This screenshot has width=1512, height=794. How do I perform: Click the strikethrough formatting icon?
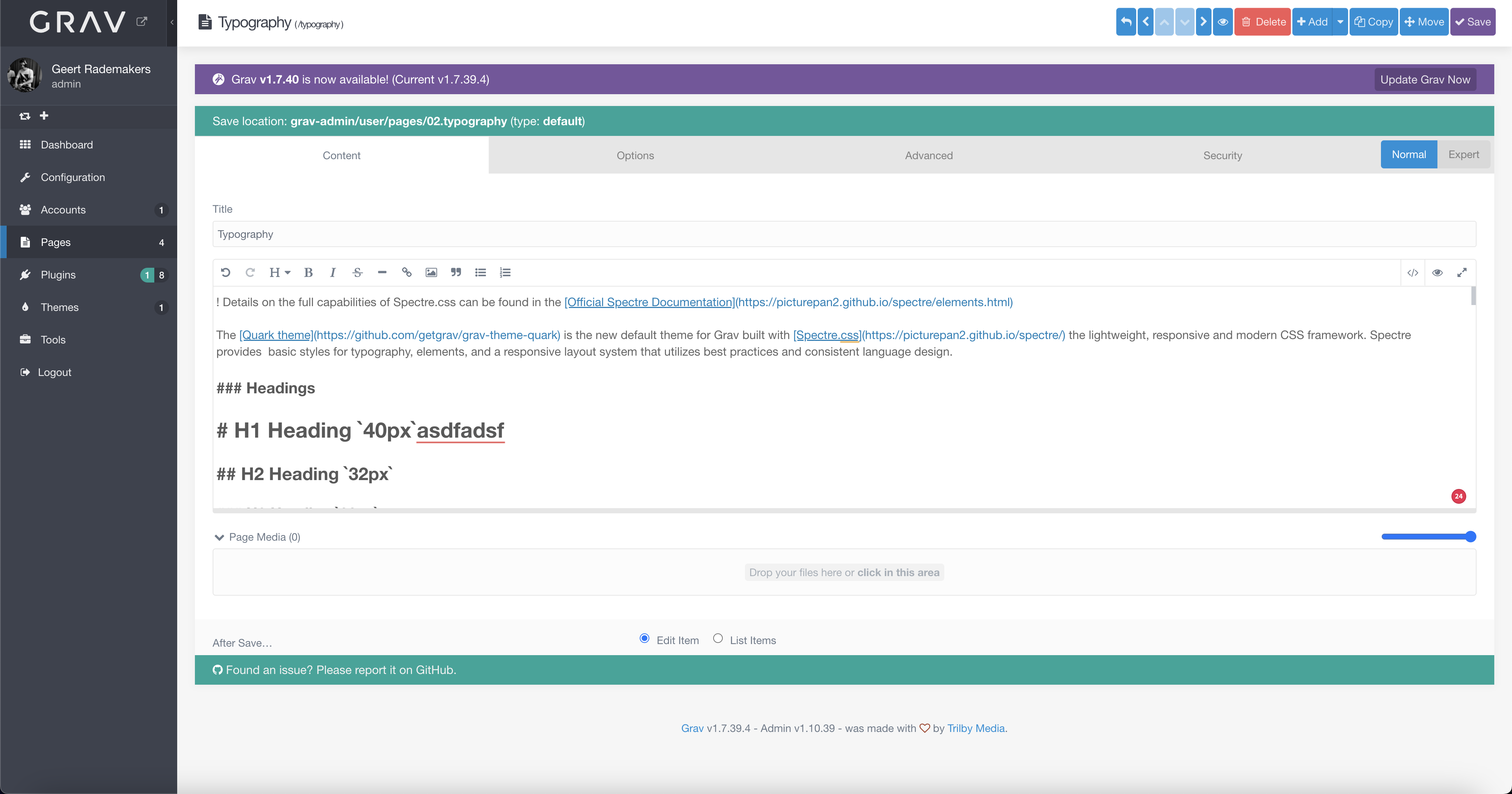pos(357,273)
